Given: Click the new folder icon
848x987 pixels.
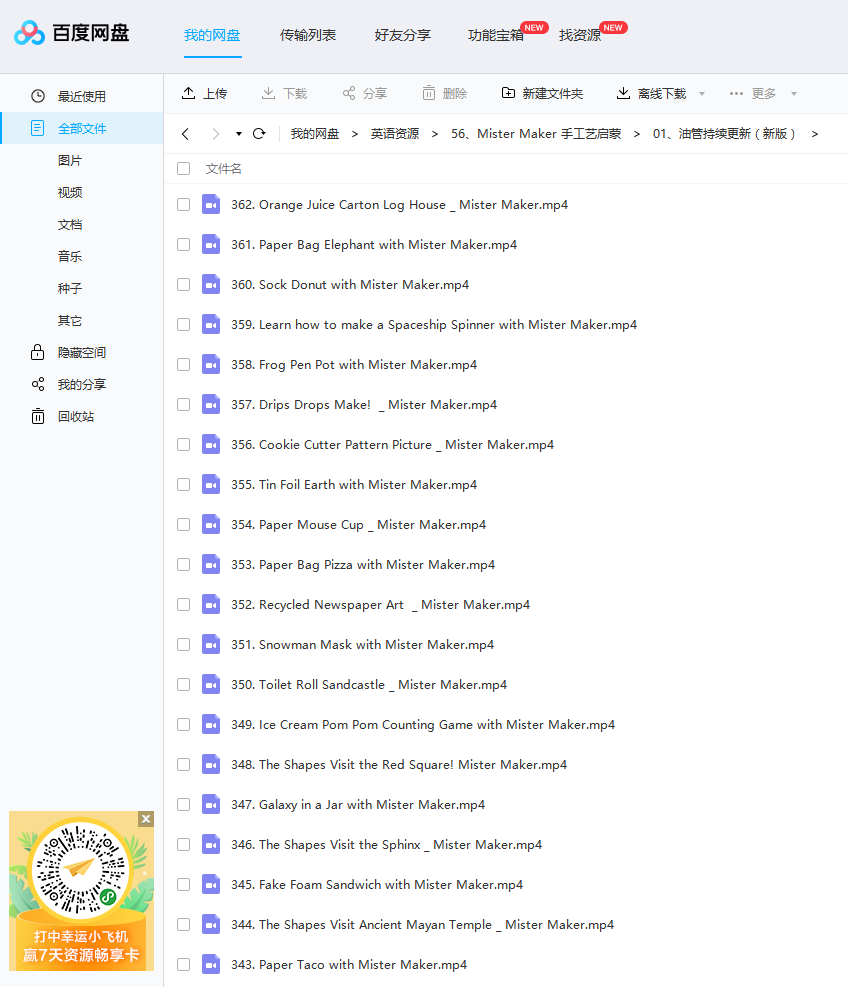Looking at the screenshot, I should pyautogui.click(x=508, y=93).
